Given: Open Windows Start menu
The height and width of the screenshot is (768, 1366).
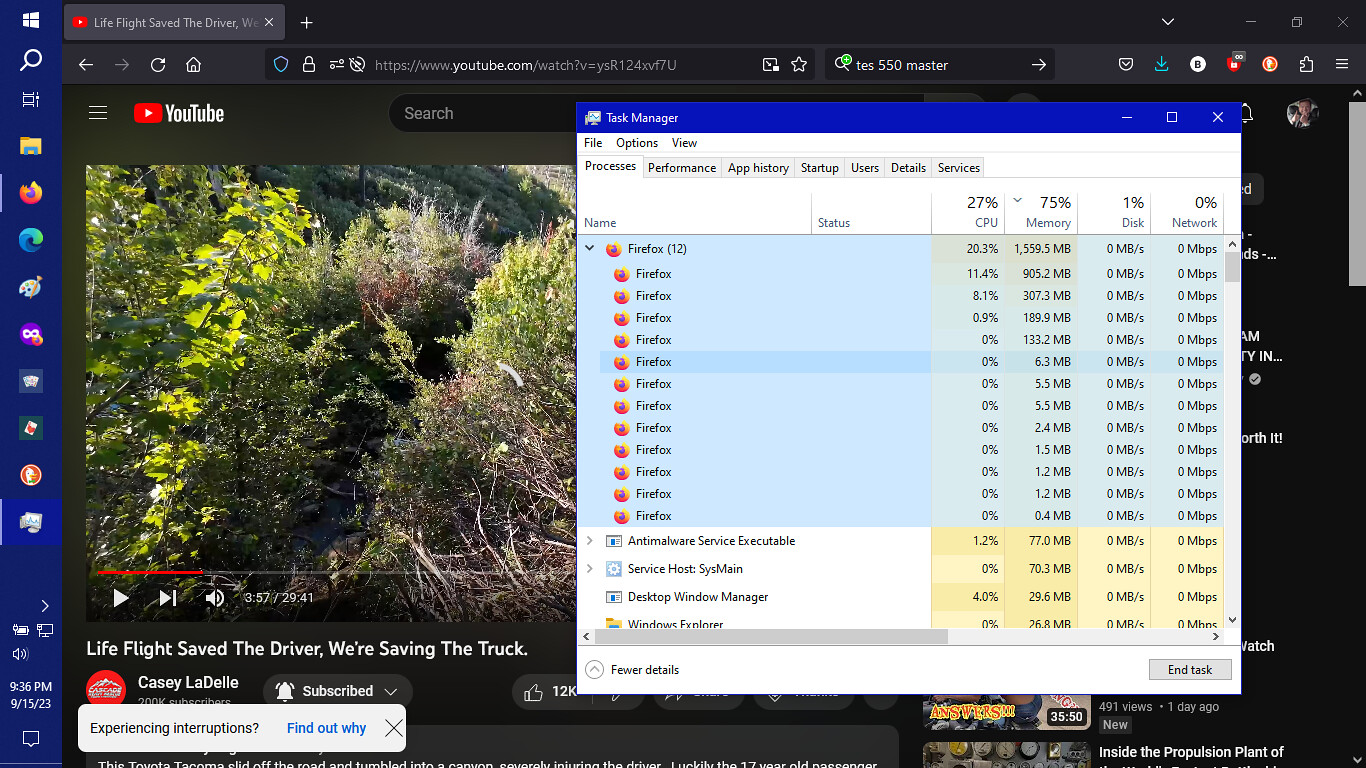Looking at the screenshot, I should pos(30,20).
